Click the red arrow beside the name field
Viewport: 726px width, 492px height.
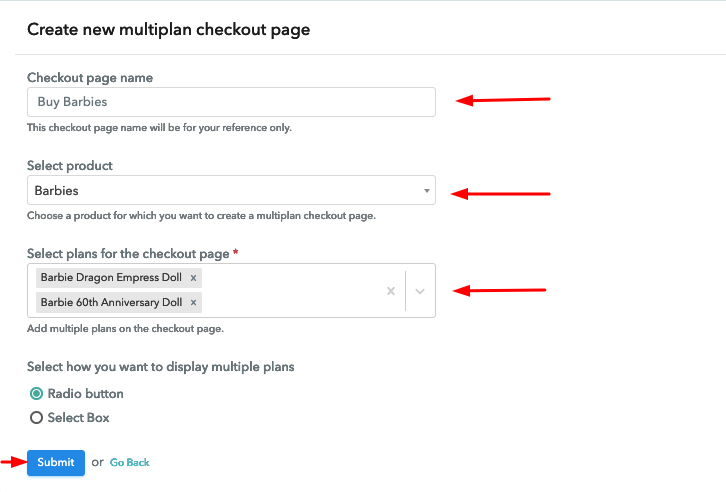pos(504,100)
